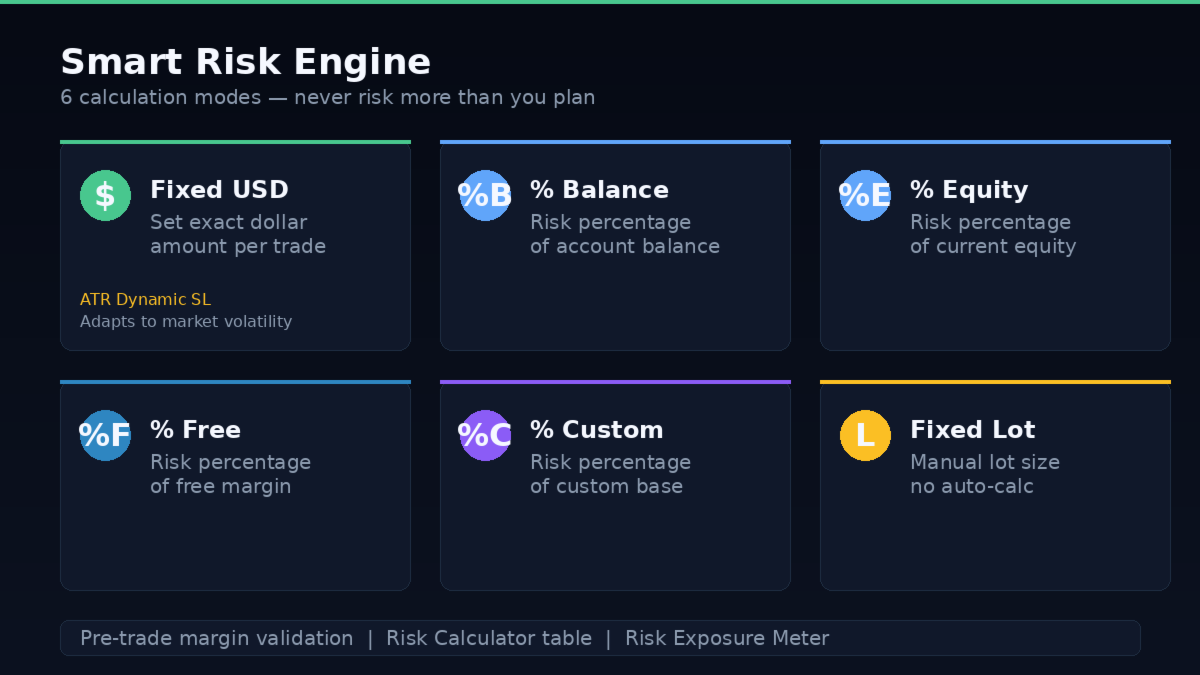Screen dimensions: 1200x675
Task: Show the Risk Exposure Meter
Action: (x=727, y=638)
